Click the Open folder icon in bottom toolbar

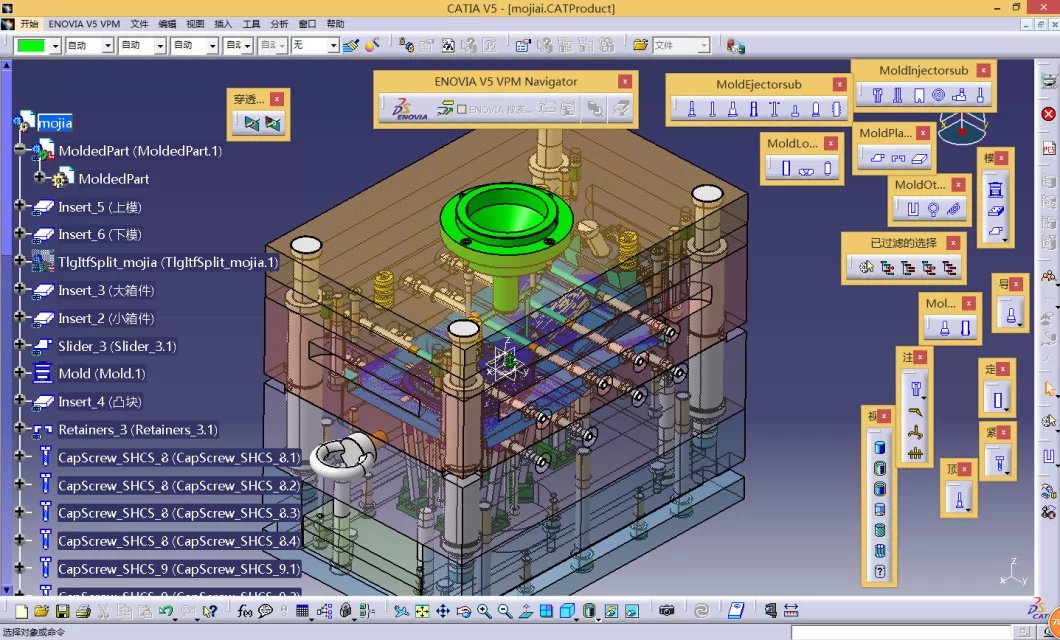pyautogui.click(x=41, y=612)
